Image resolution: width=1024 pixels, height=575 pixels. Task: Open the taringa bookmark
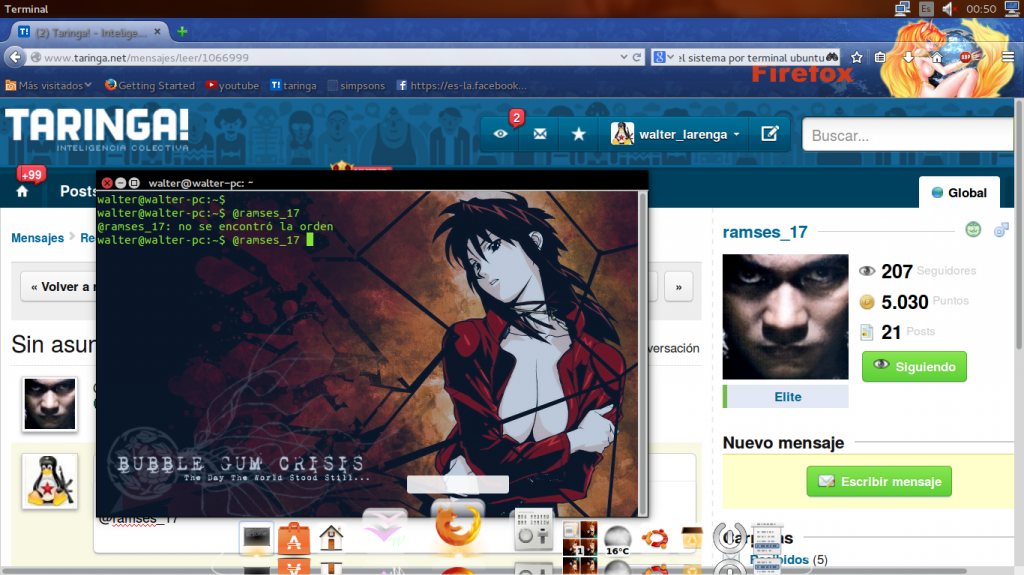[x=293, y=86]
